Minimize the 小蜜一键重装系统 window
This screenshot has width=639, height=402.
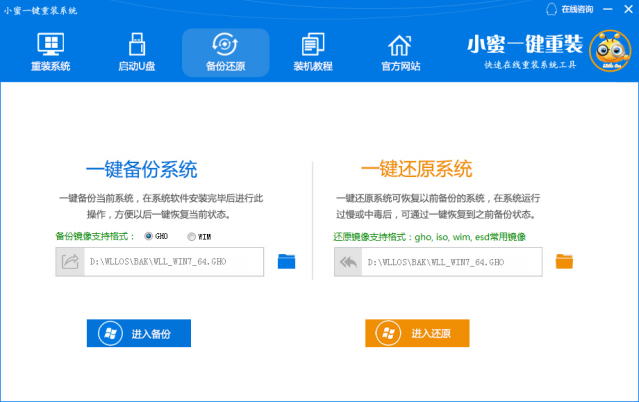(609, 9)
